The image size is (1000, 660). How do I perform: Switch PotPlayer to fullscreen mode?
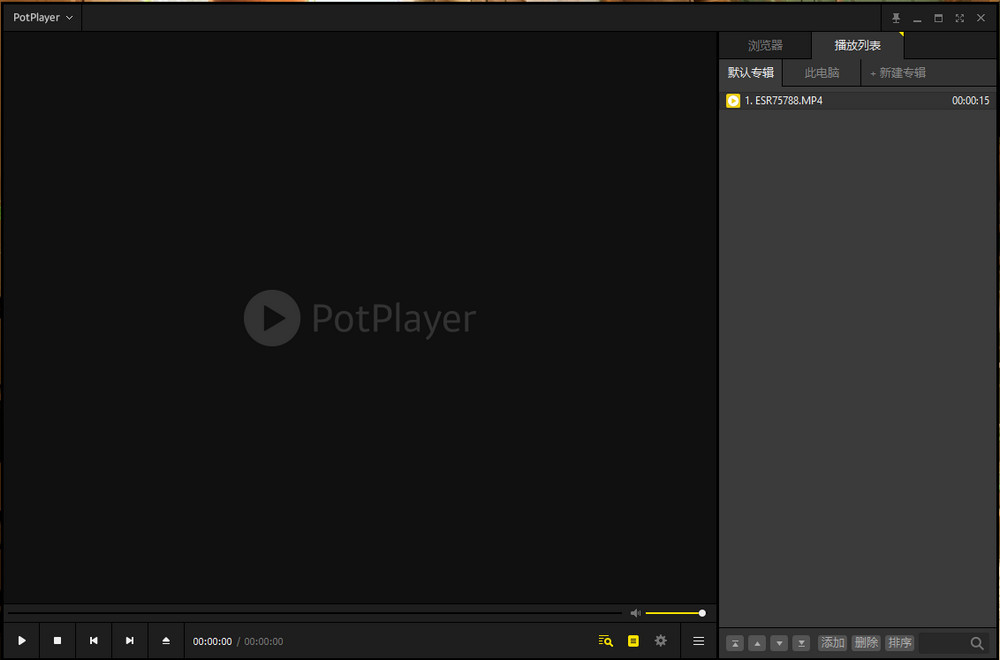click(x=959, y=18)
